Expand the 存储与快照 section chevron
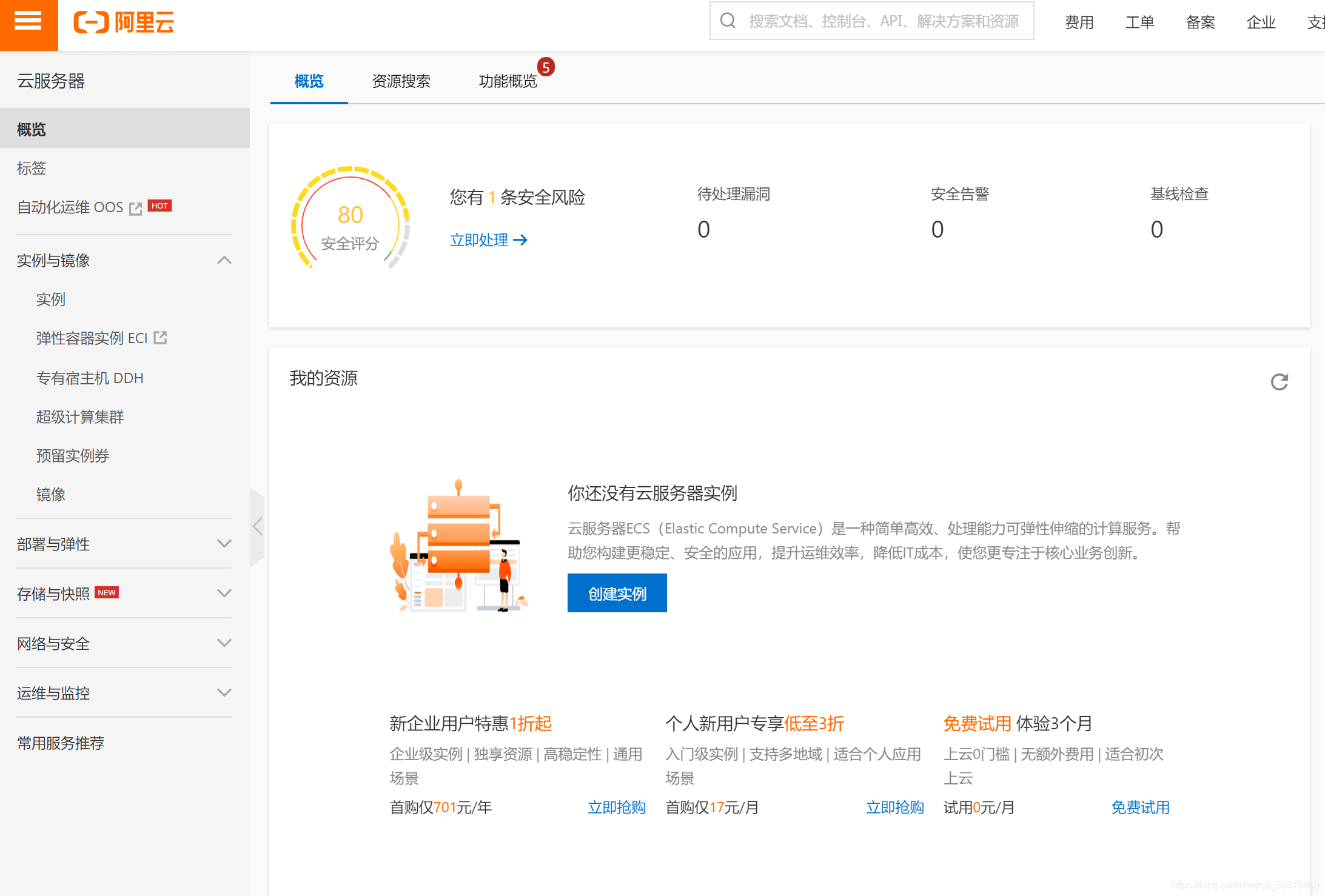This screenshot has height=896, width=1325. (224, 593)
